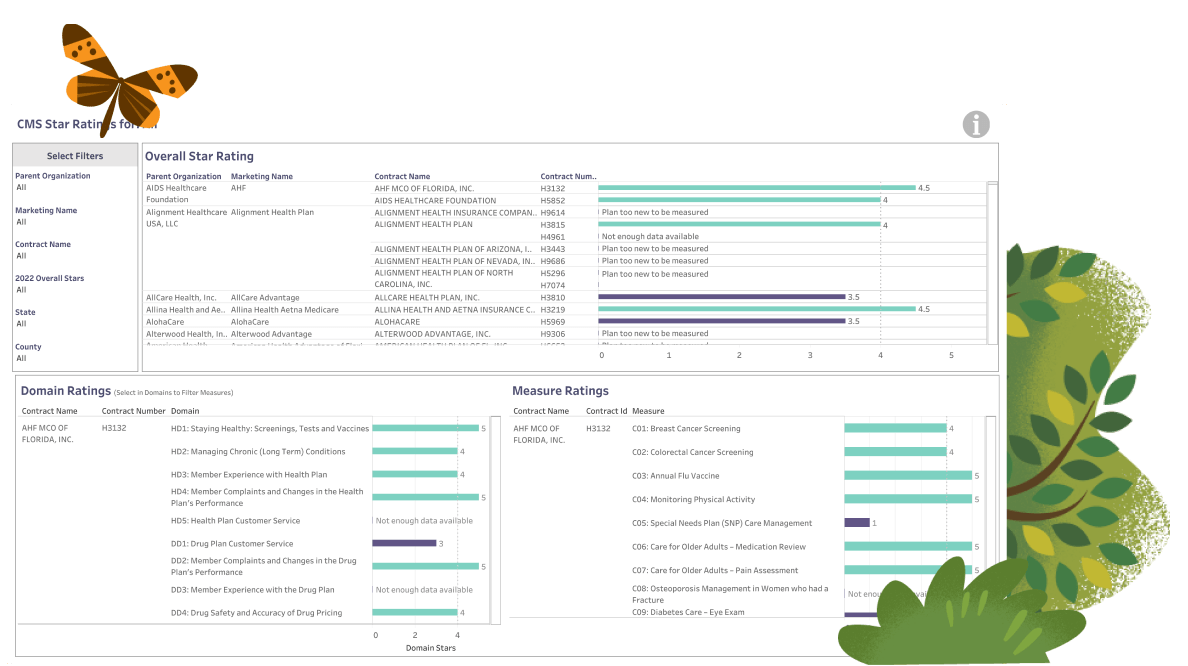Select the AHF marketing name cell

[239, 188]
